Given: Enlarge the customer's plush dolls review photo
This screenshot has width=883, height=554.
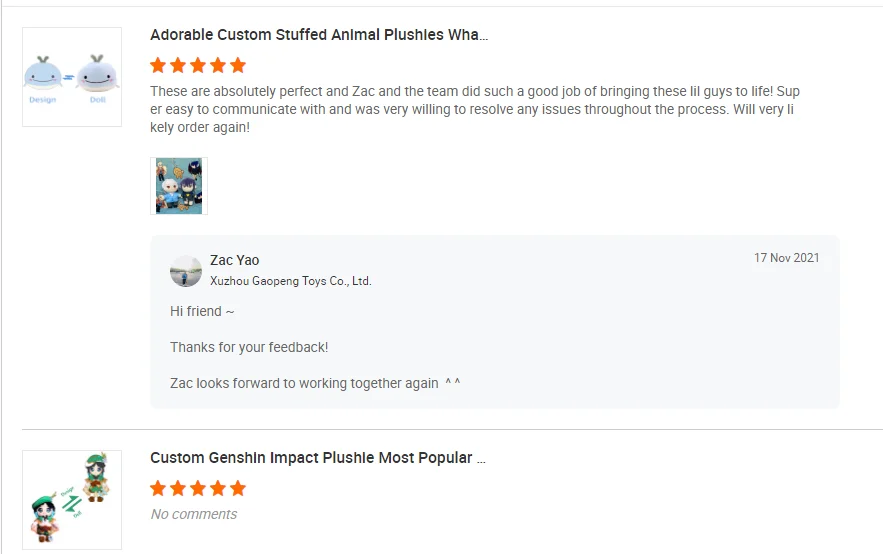Looking at the screenshot, I should 179,186.
